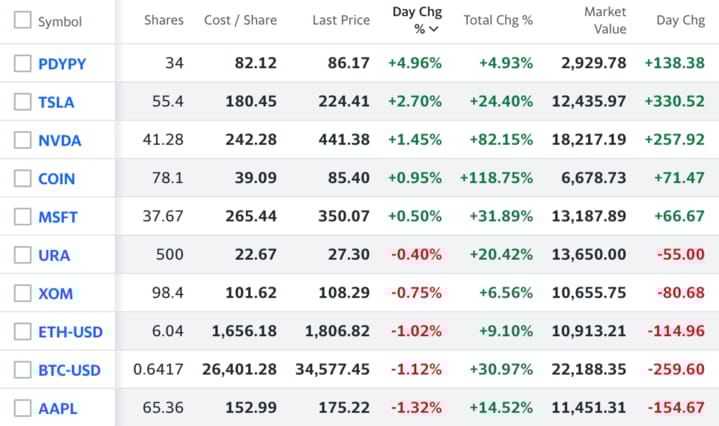The height and width of the screenshot is (426, 719).
Task: Check the AAPL row checkbox
Action: pyautogui.click(x=22, y=408)
